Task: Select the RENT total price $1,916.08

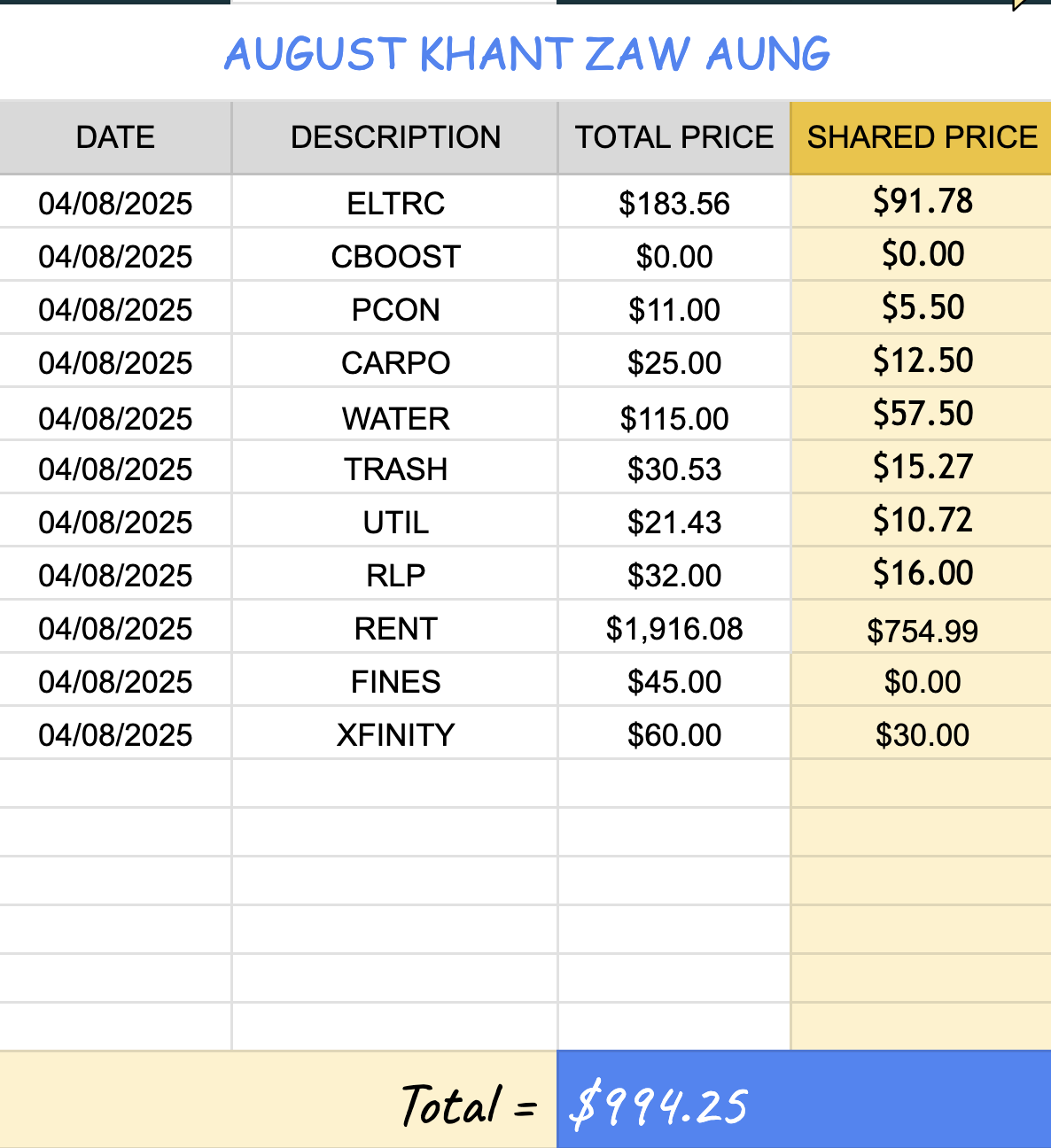Action: point(674,628)
